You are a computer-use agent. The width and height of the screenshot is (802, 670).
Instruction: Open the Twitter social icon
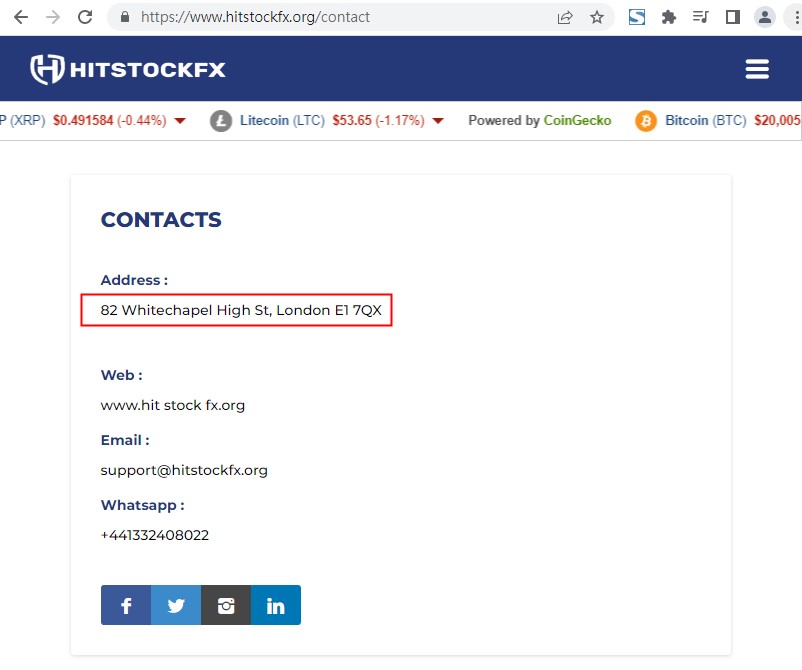click(x=176, y=606)
